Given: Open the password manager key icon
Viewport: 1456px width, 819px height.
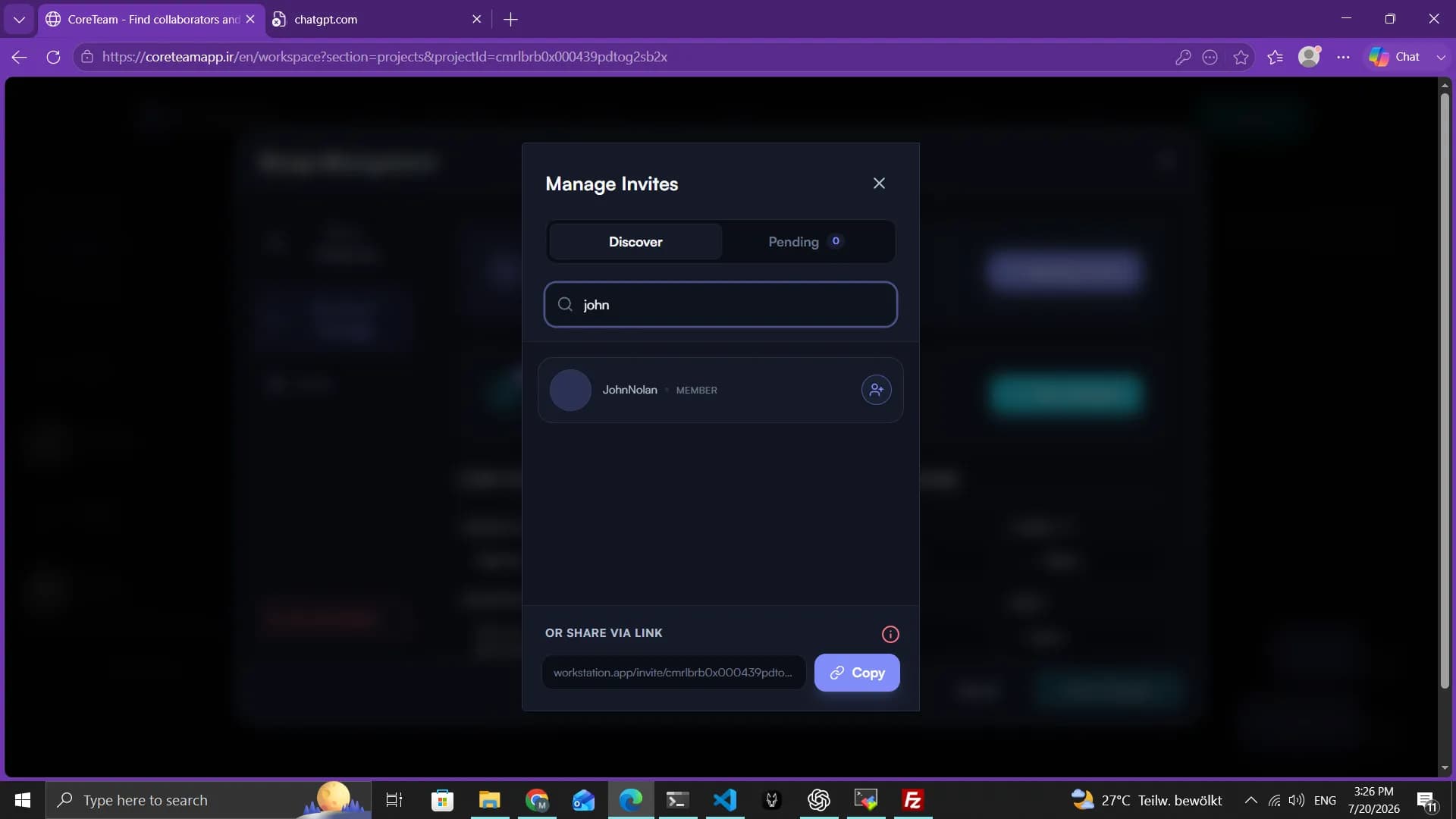Looking at the screenshot, I should [x=1182, y=57].
